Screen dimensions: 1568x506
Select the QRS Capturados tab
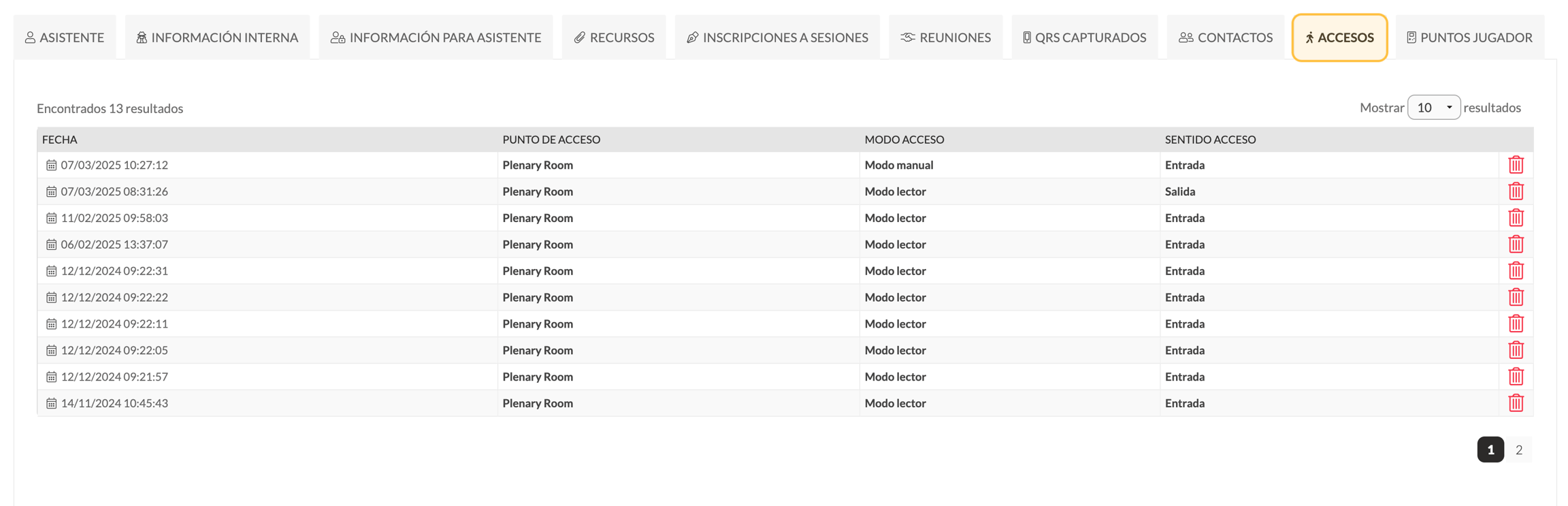[x=1085, y=37]
